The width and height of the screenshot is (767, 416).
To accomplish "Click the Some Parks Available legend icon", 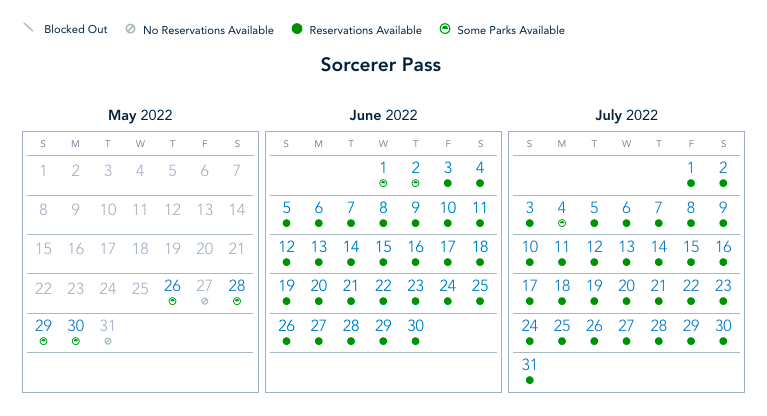I will (x=444, y=30).
